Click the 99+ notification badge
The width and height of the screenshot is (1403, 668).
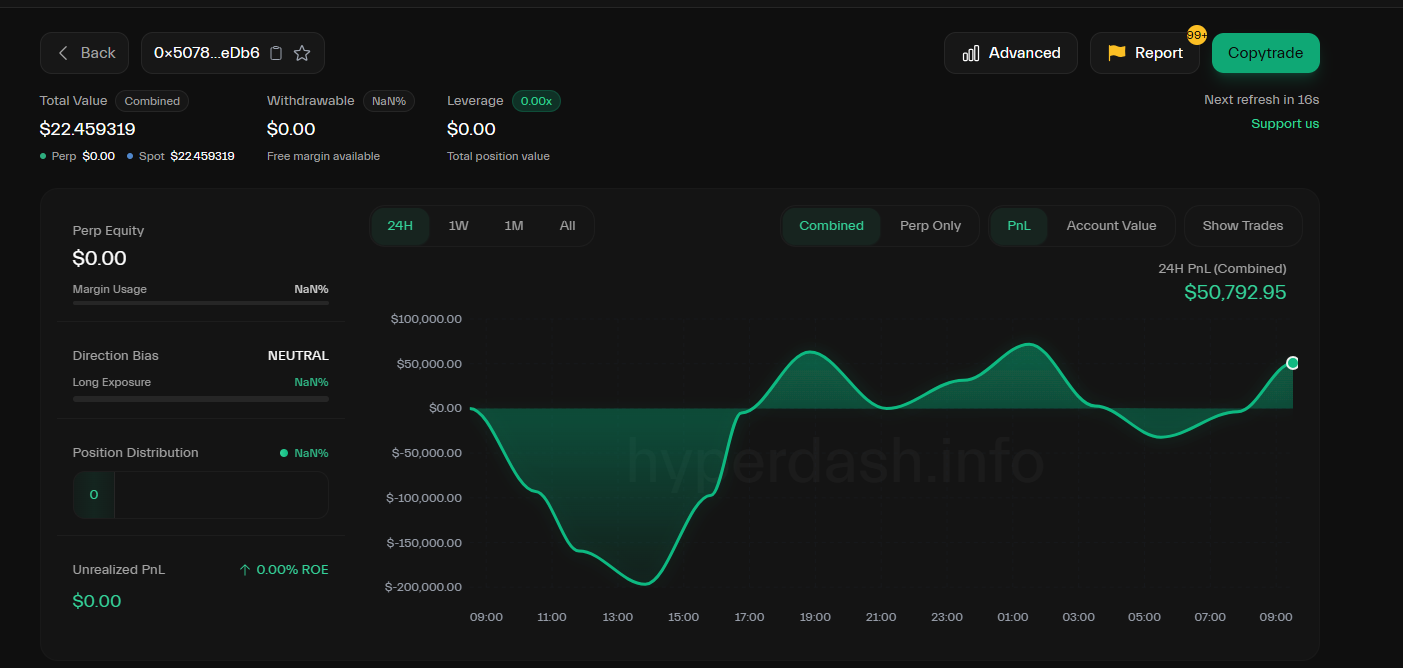(1197, 35)
